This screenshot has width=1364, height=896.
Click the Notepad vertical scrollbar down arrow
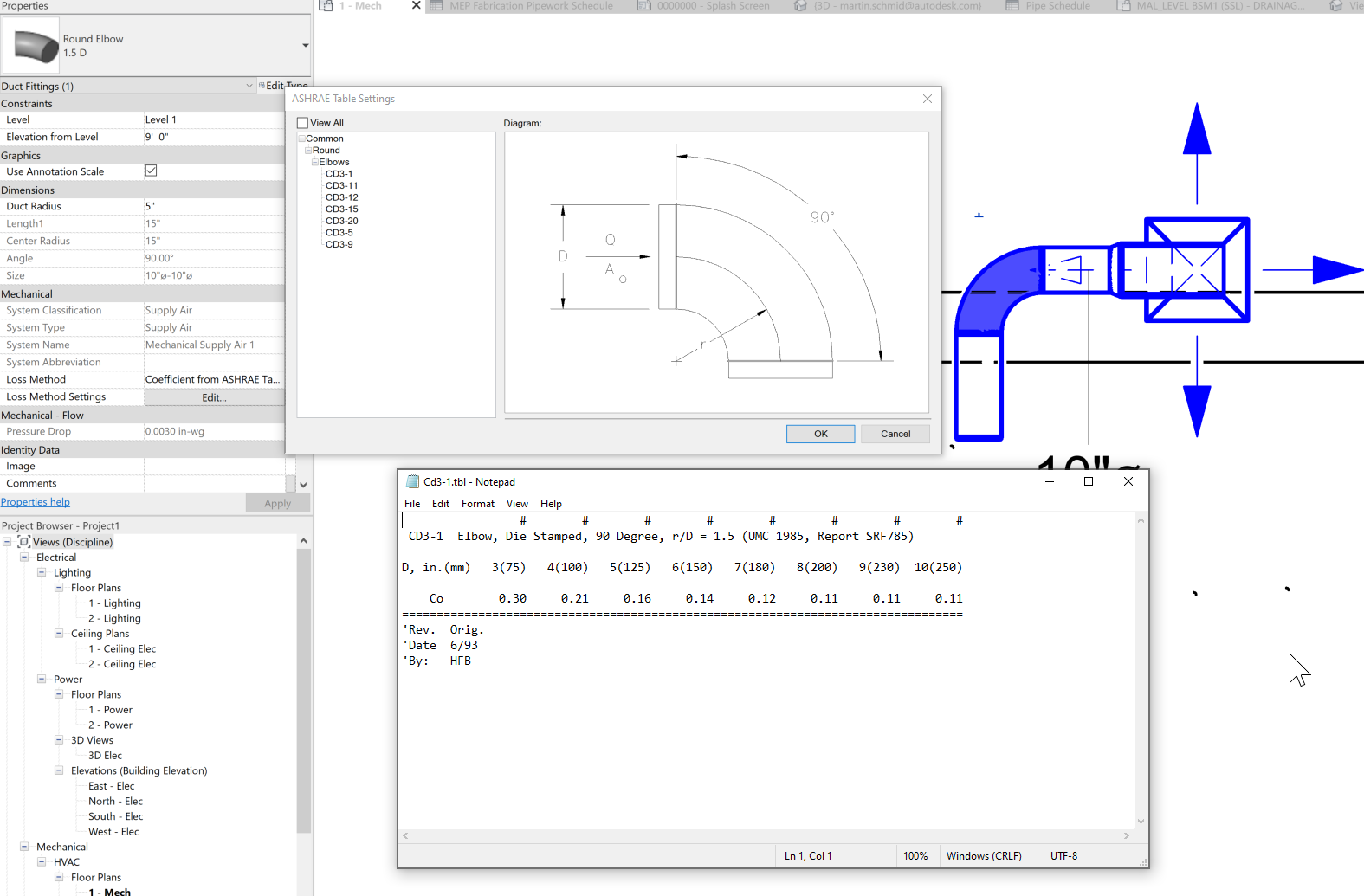[1141, 822]
